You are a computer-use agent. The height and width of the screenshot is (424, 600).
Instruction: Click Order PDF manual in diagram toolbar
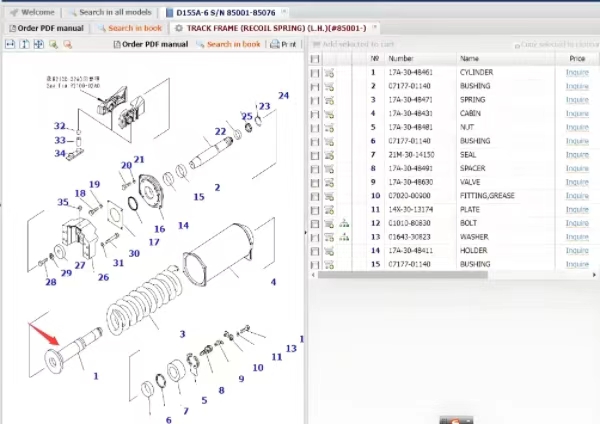click(x=151, y=44)
